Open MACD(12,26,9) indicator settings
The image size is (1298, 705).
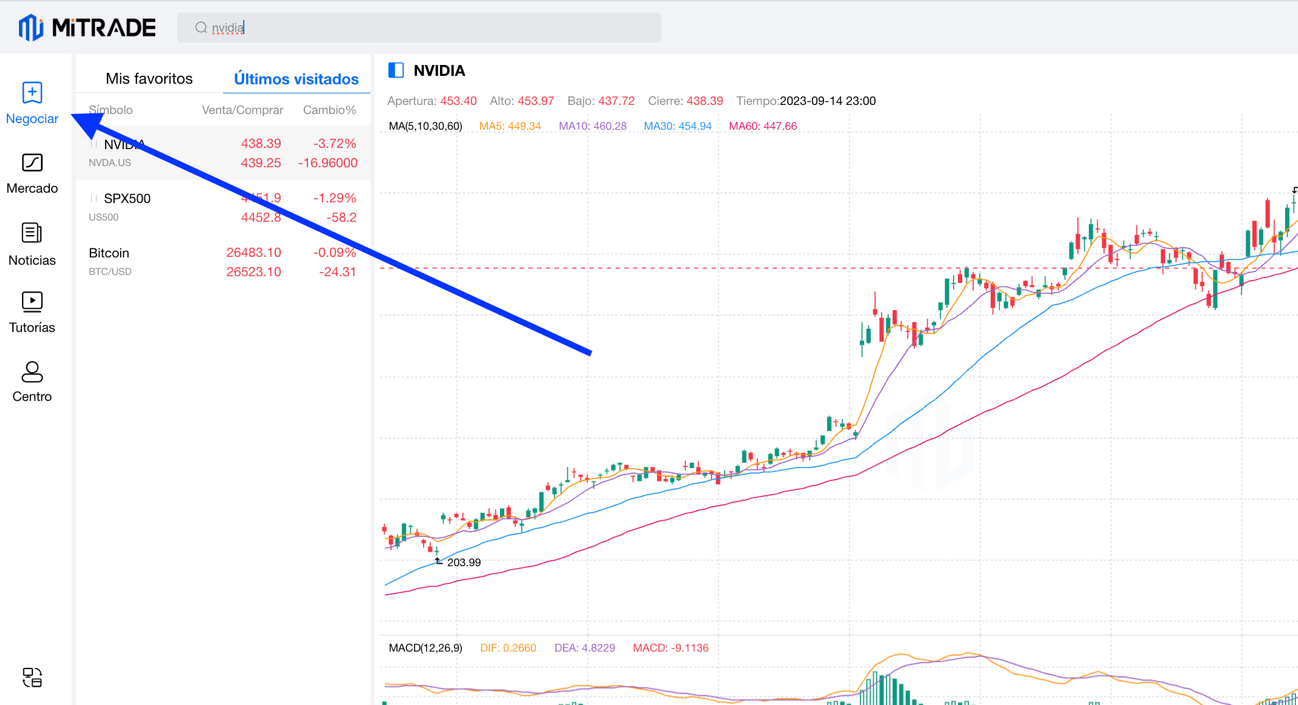tap(425, 648)
